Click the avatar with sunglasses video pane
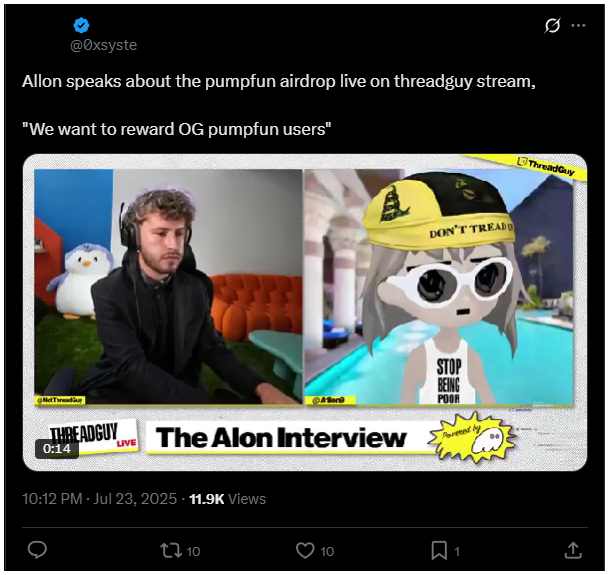 [x=439, y=288]
